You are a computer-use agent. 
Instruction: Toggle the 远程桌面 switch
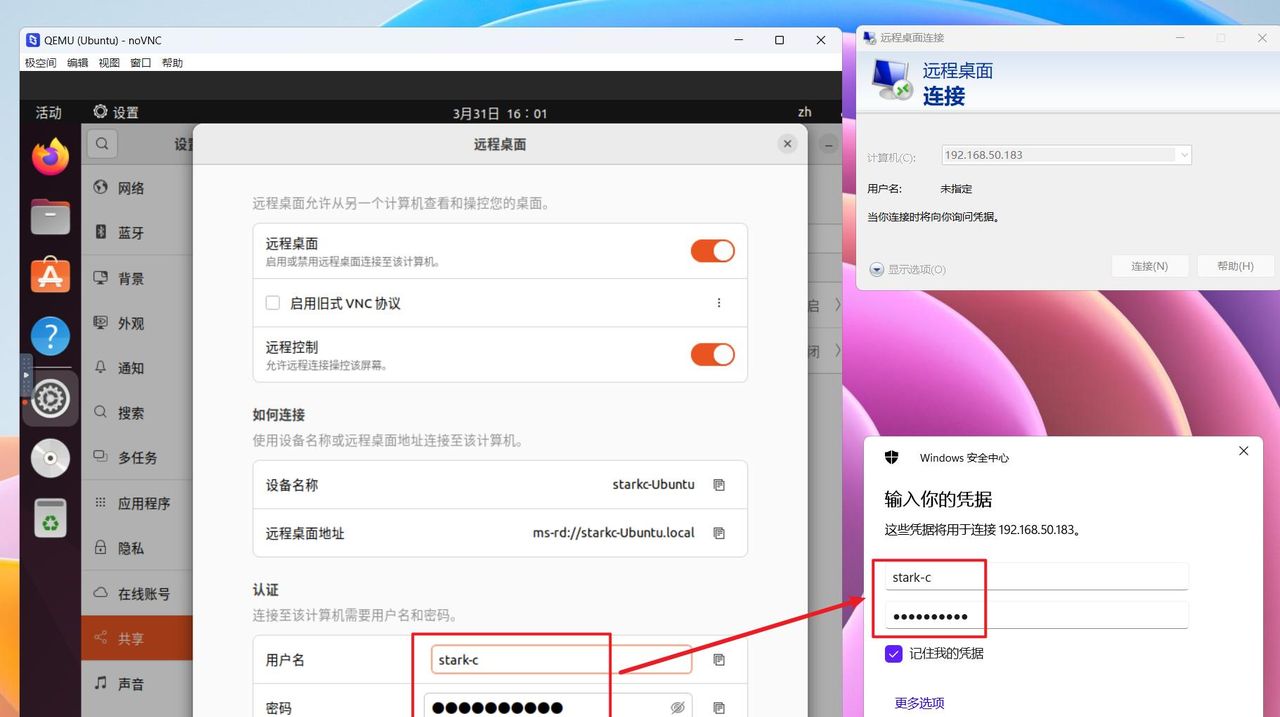pos(712,251)
